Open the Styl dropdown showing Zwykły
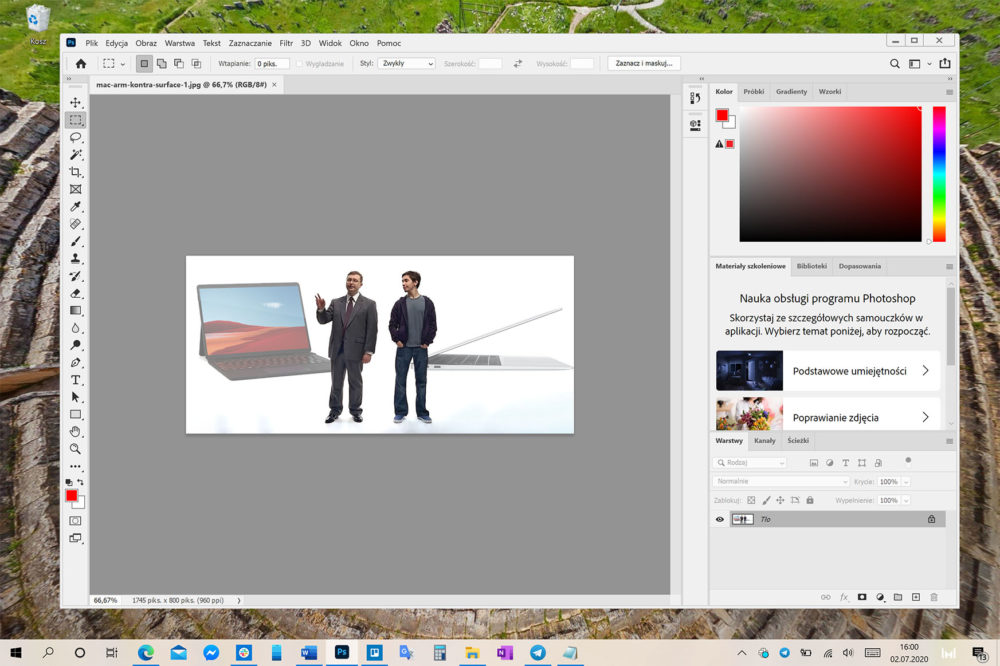The image size is (1000, 666). [406, 63]
